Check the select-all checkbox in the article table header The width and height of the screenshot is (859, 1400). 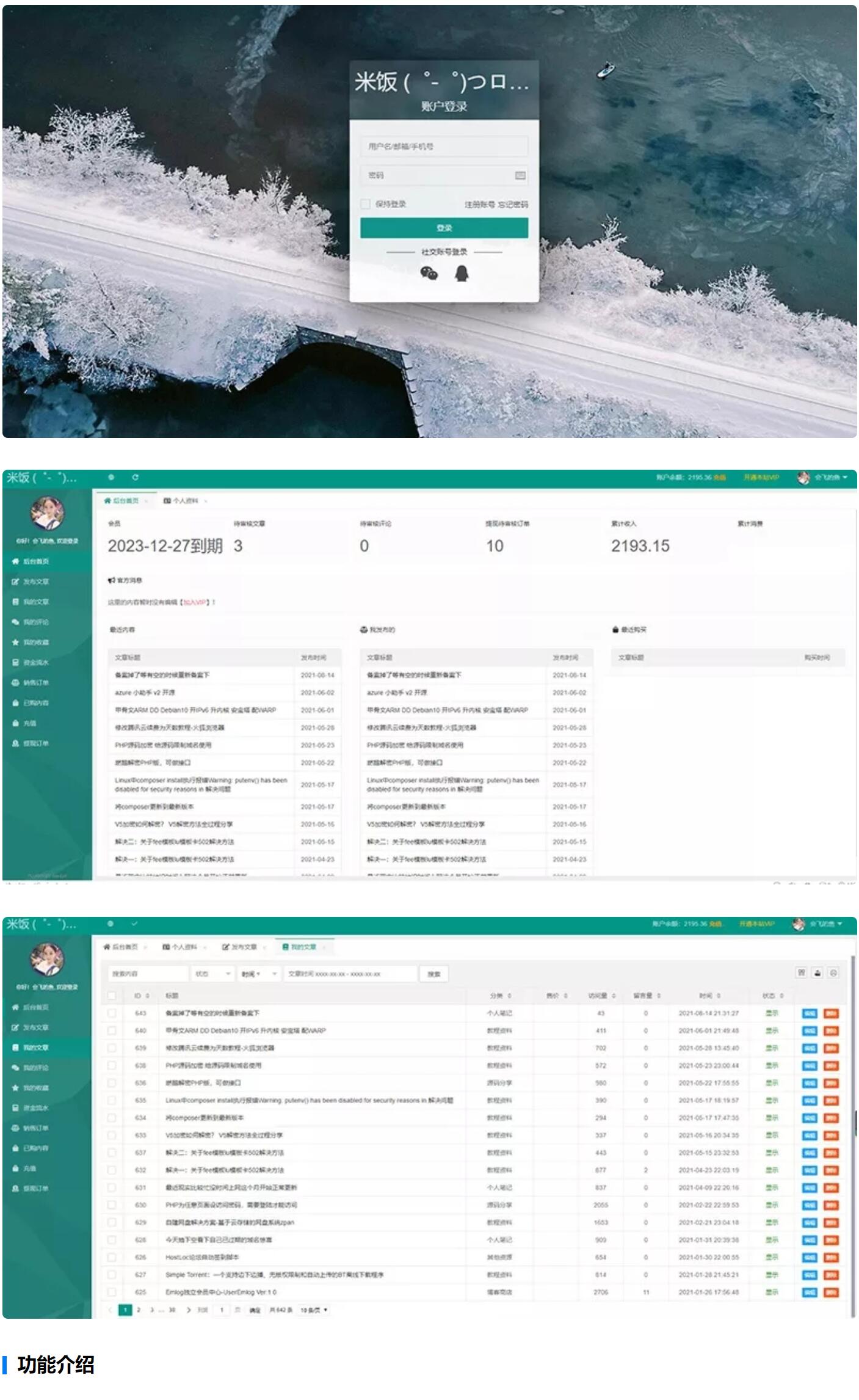pos(112,996)
